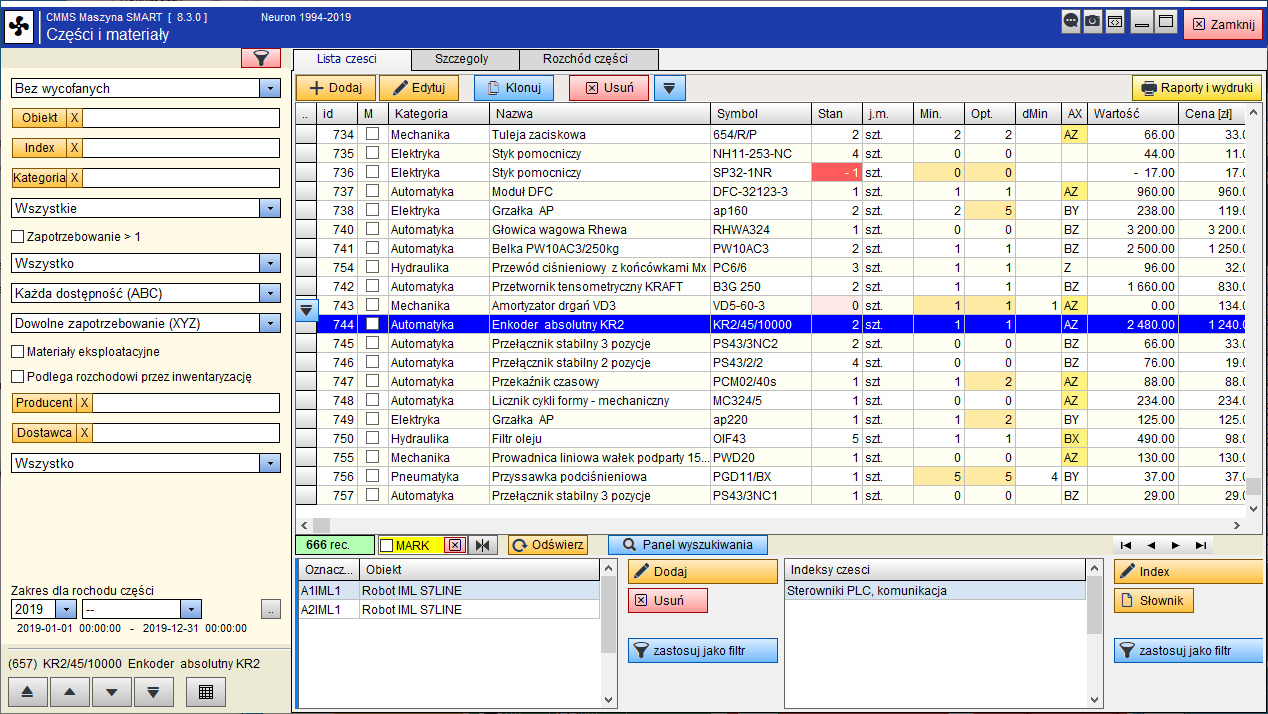Expand the '--' period dropdown
This screenshot has width=1268, height=714.
pos(191,609)
